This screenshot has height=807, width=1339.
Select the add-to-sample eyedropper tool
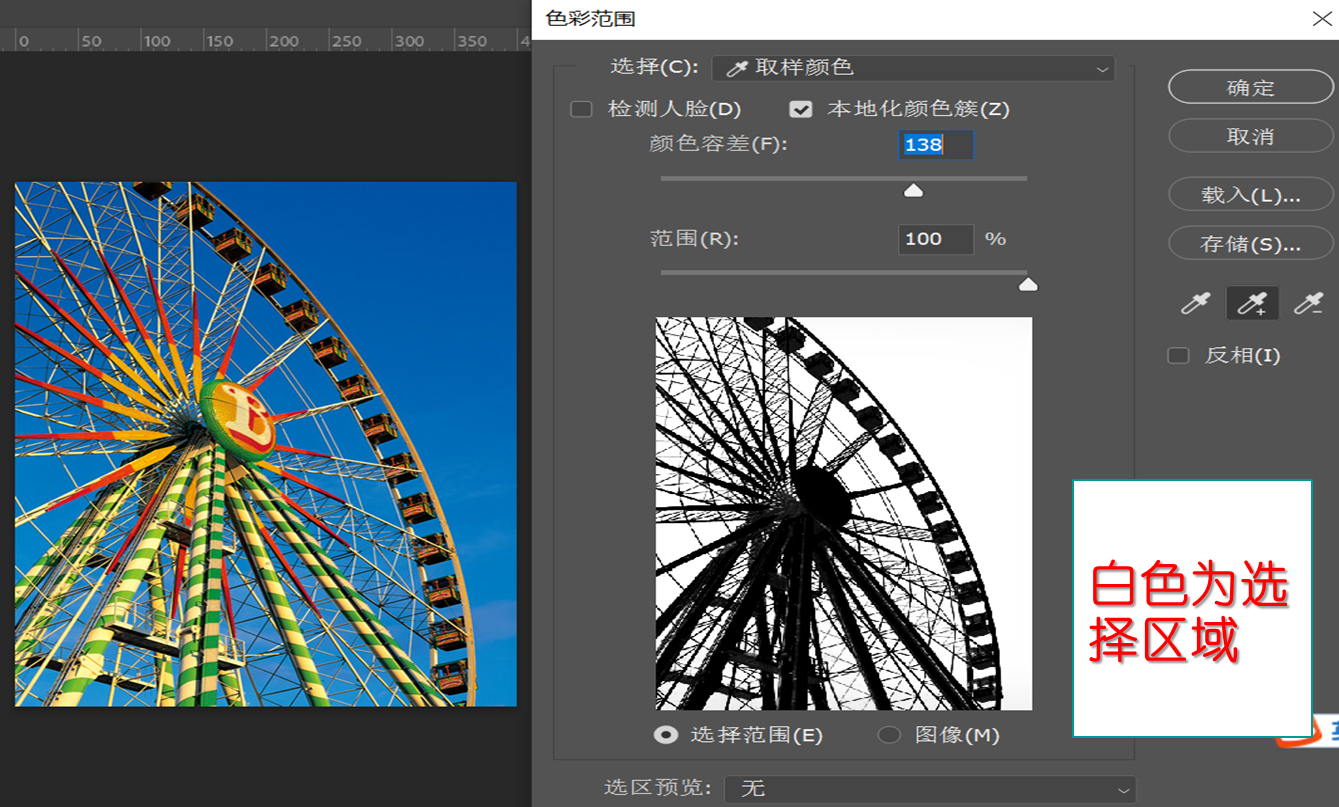(1252, 303)
